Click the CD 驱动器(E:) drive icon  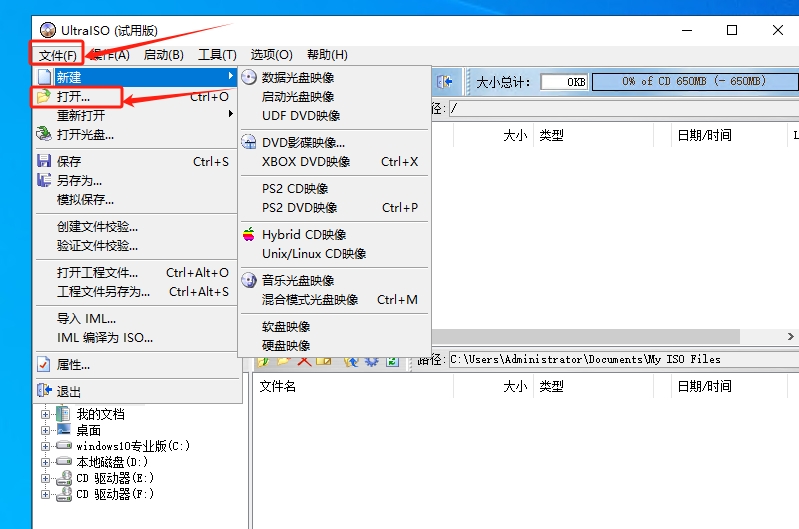point(64,478)
